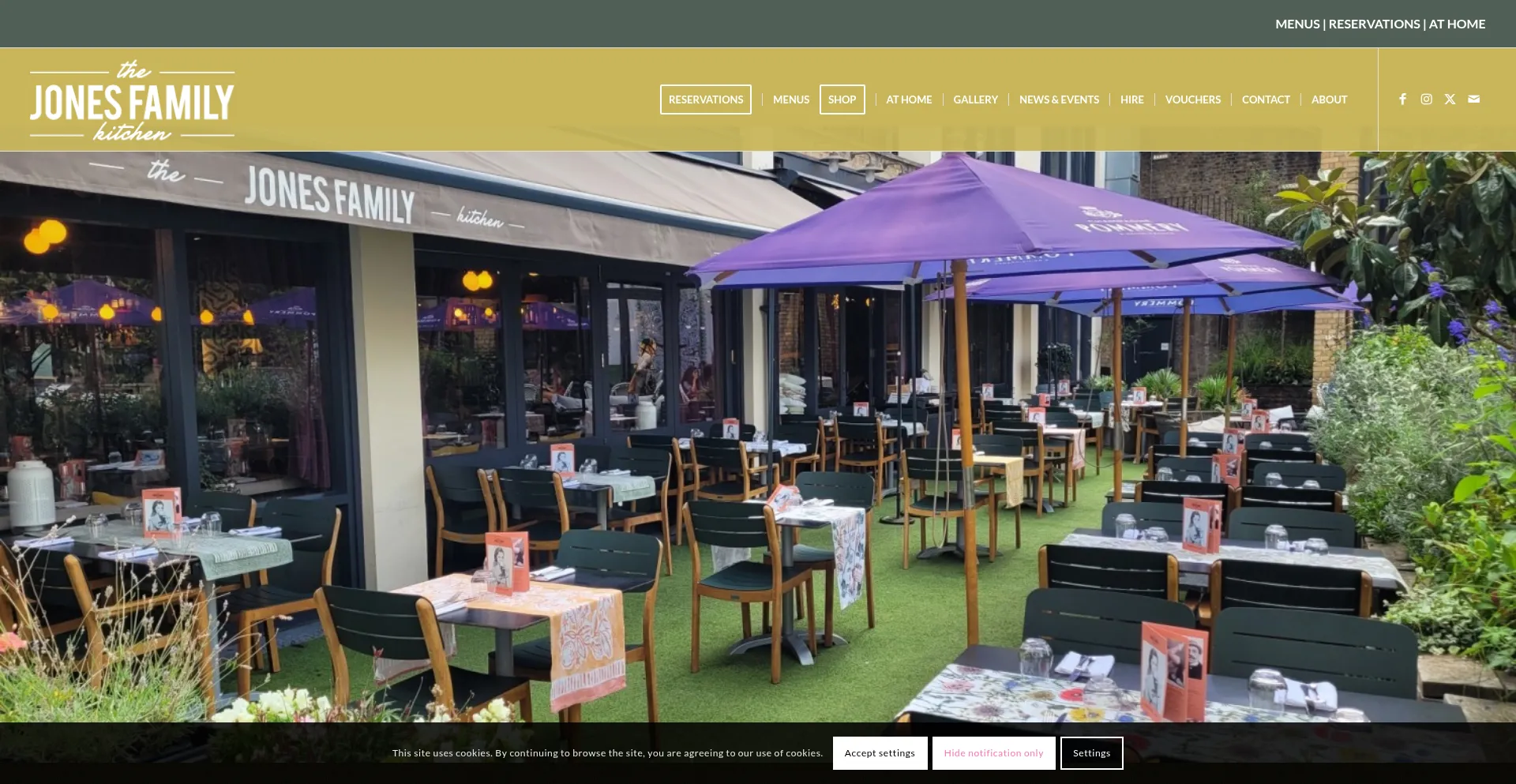1516x784 pixels.
Task: Click the terrace hero photo
Action: 758,437
